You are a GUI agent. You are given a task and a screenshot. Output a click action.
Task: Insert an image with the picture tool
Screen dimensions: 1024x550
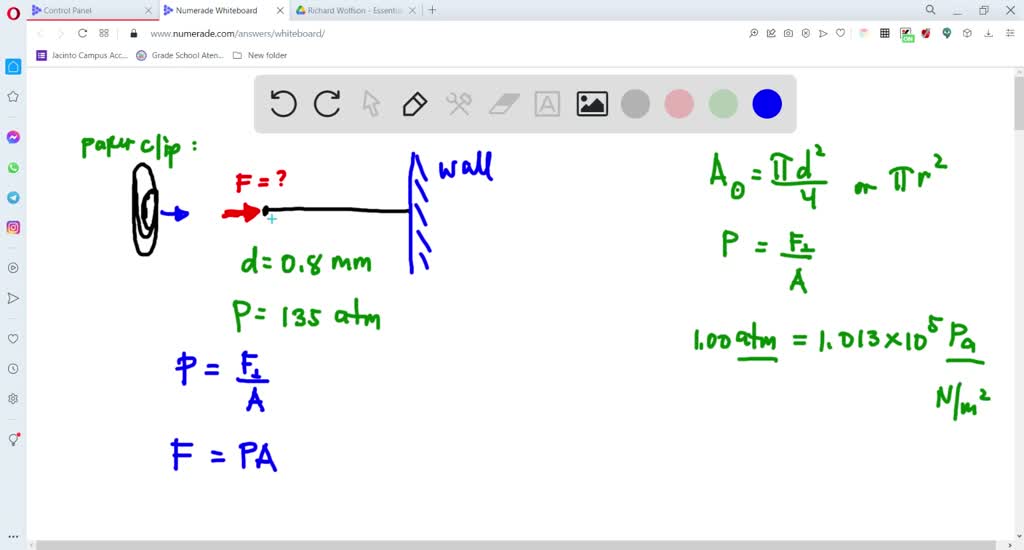pos(592,104)
